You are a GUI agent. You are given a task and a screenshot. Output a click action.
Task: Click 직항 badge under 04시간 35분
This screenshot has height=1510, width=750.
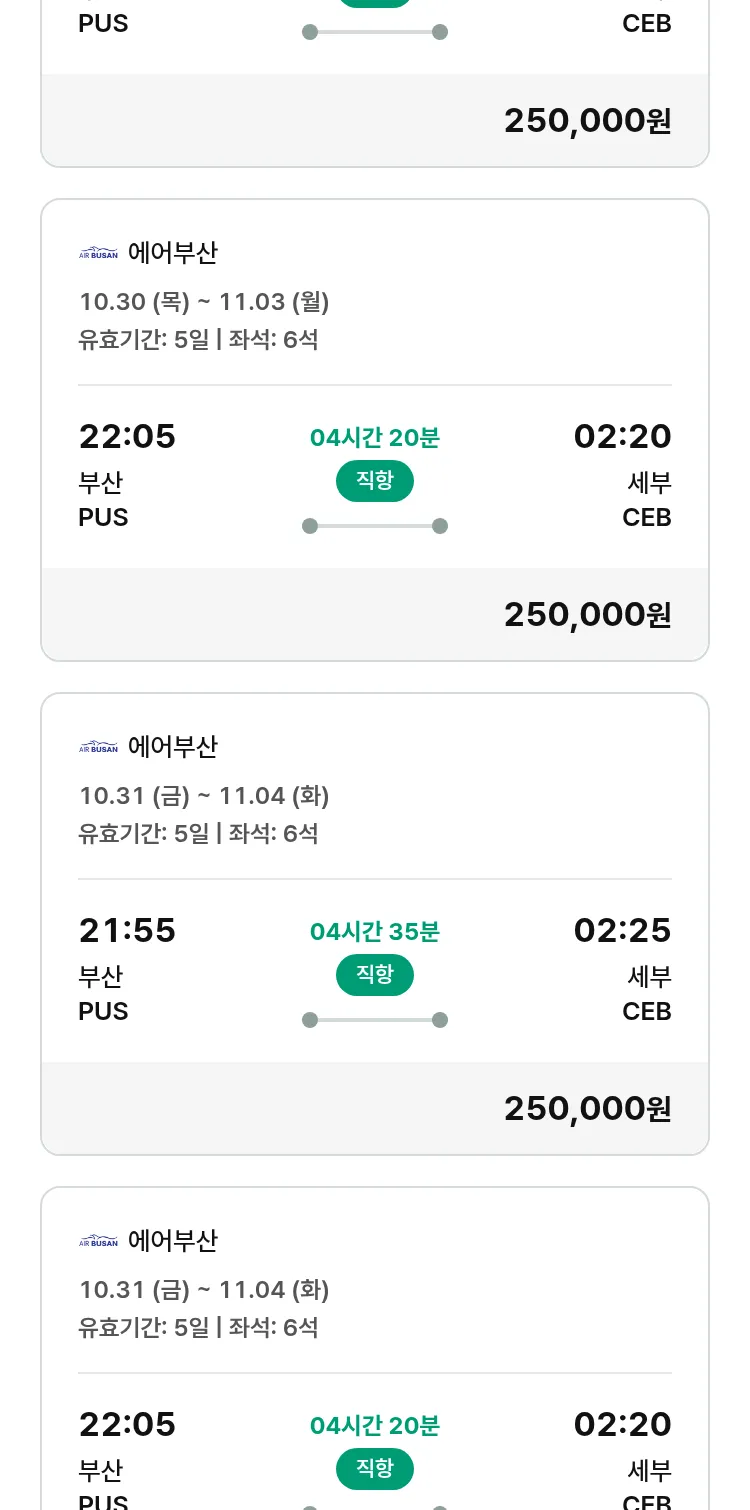point(375,975)
